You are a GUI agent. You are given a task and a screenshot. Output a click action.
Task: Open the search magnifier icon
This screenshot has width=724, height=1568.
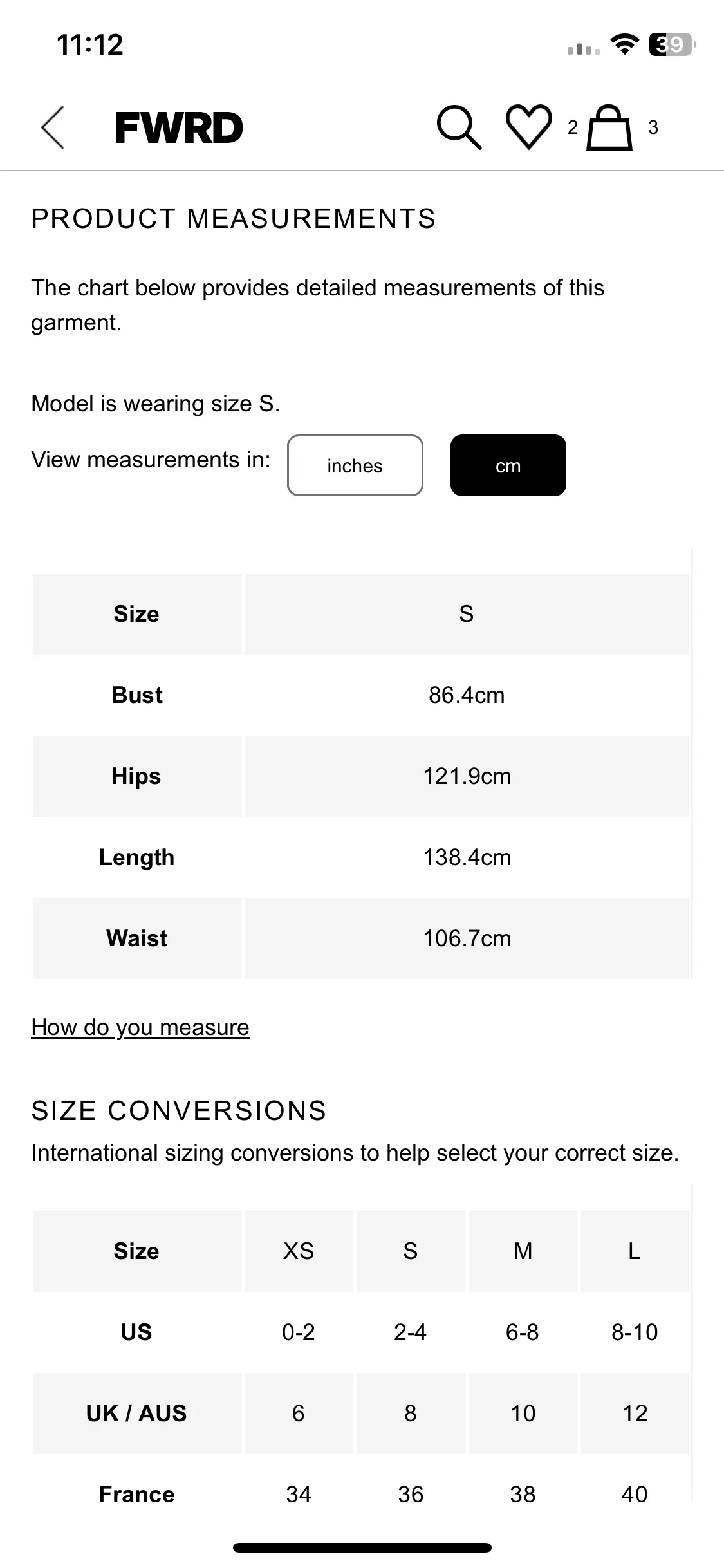tap(459, 127)
